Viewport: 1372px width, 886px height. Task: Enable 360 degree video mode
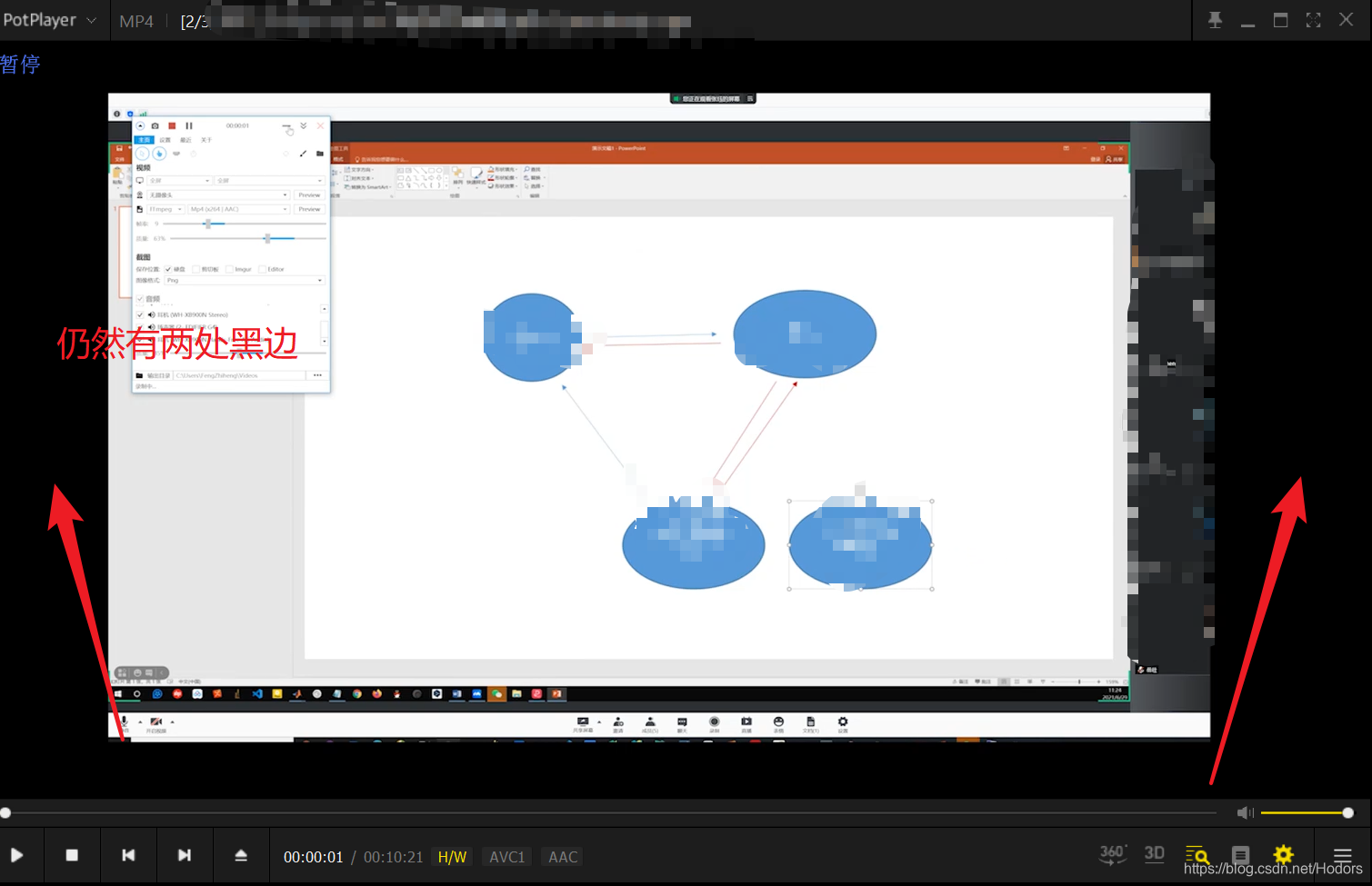point(1113,854)
